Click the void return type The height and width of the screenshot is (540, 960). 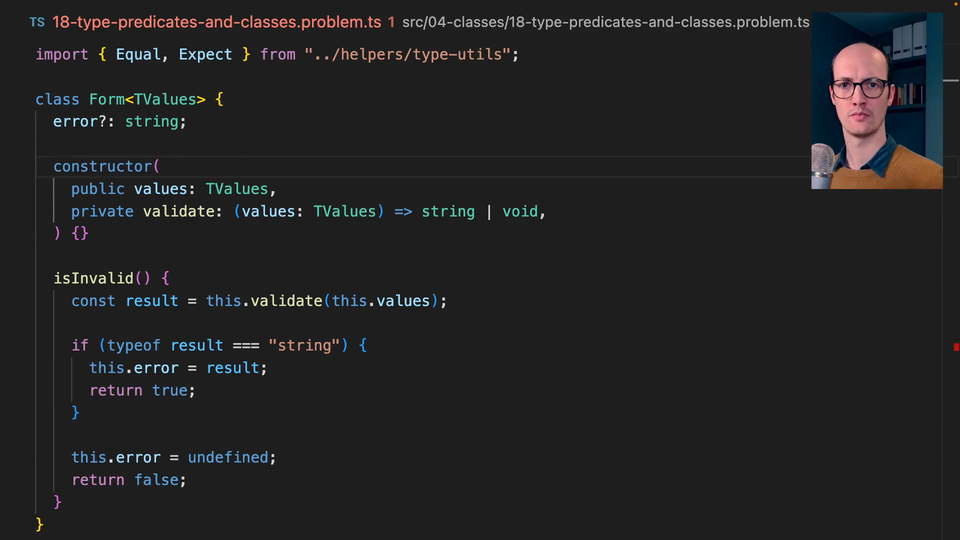pyautogui.click(x=519, y=212)
